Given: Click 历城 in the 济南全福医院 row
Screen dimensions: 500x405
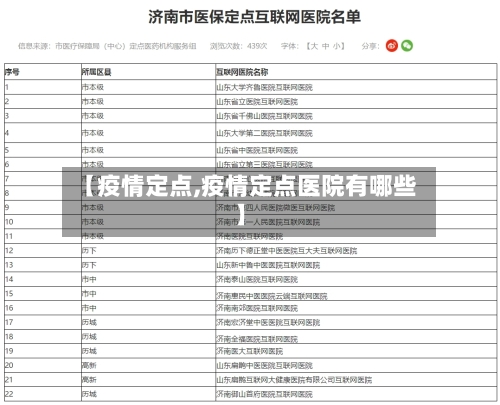Looking at the screenshot, I should (89, 337).
